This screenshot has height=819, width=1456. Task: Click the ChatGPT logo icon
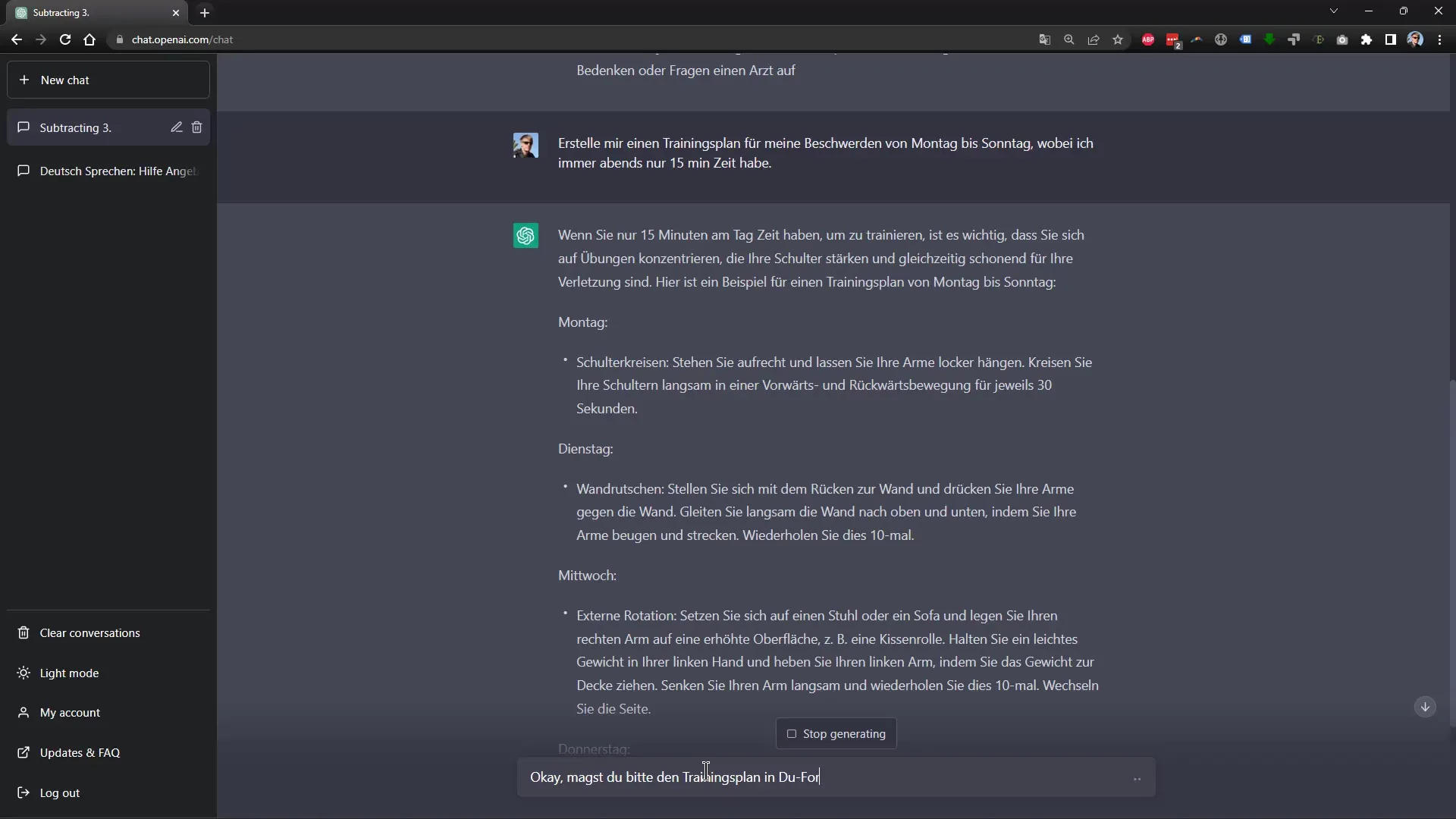526,234
